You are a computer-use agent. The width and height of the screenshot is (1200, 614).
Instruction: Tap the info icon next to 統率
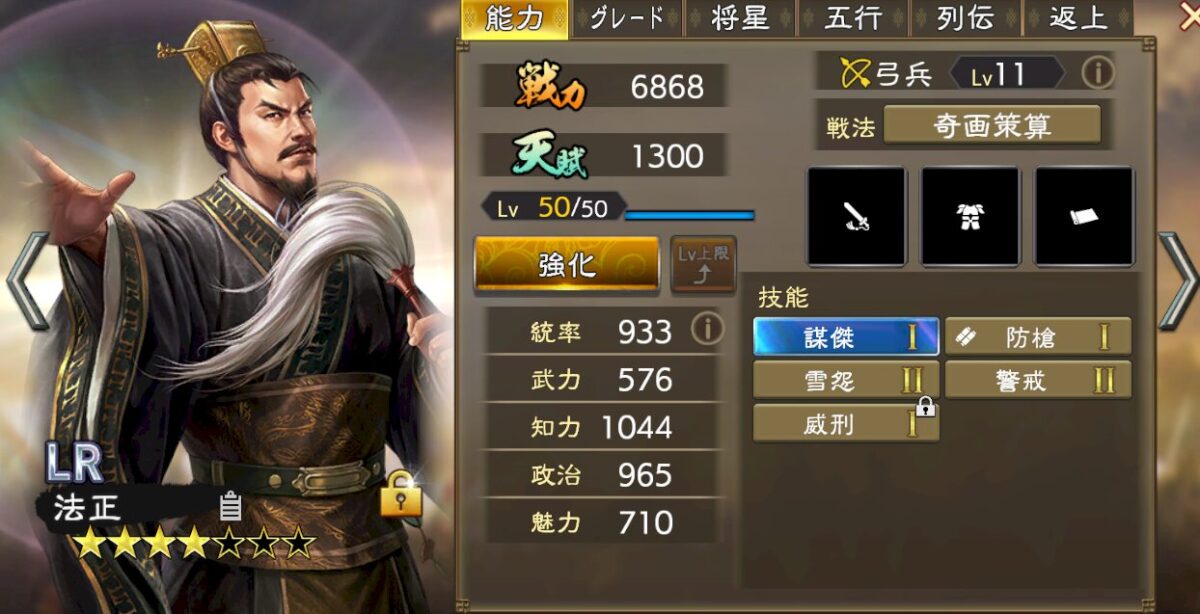[x=707, y=329]
